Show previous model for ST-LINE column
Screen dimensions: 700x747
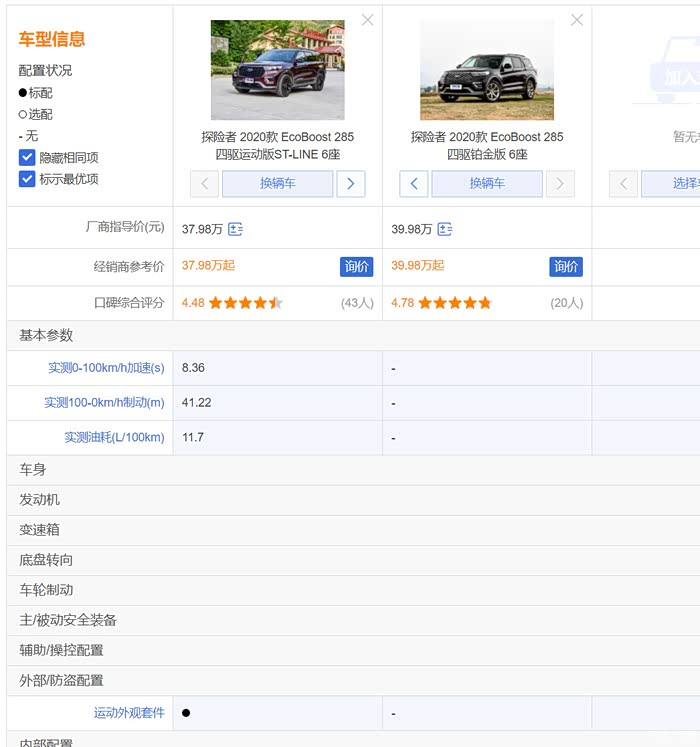coord(204,183)
